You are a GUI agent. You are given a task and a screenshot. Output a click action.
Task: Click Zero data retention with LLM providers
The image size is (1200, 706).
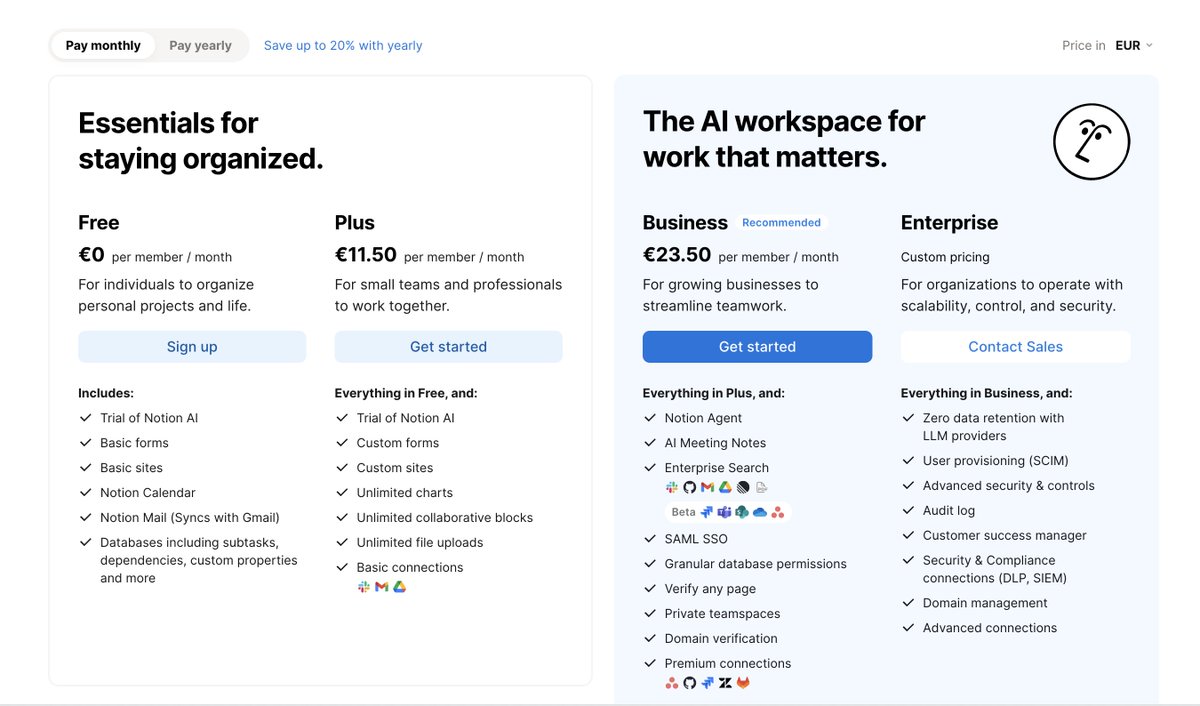994,427
